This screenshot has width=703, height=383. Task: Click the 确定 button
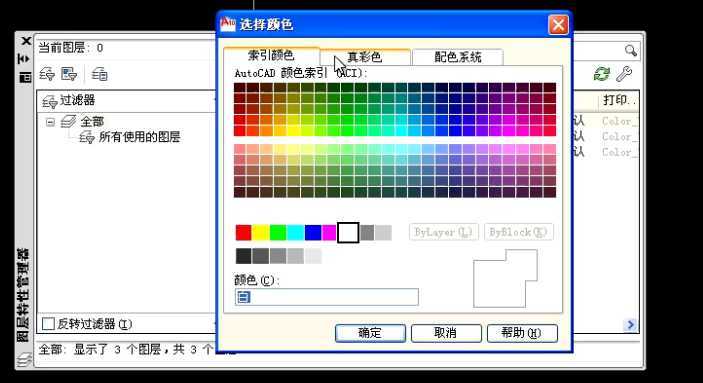[370, 333]
